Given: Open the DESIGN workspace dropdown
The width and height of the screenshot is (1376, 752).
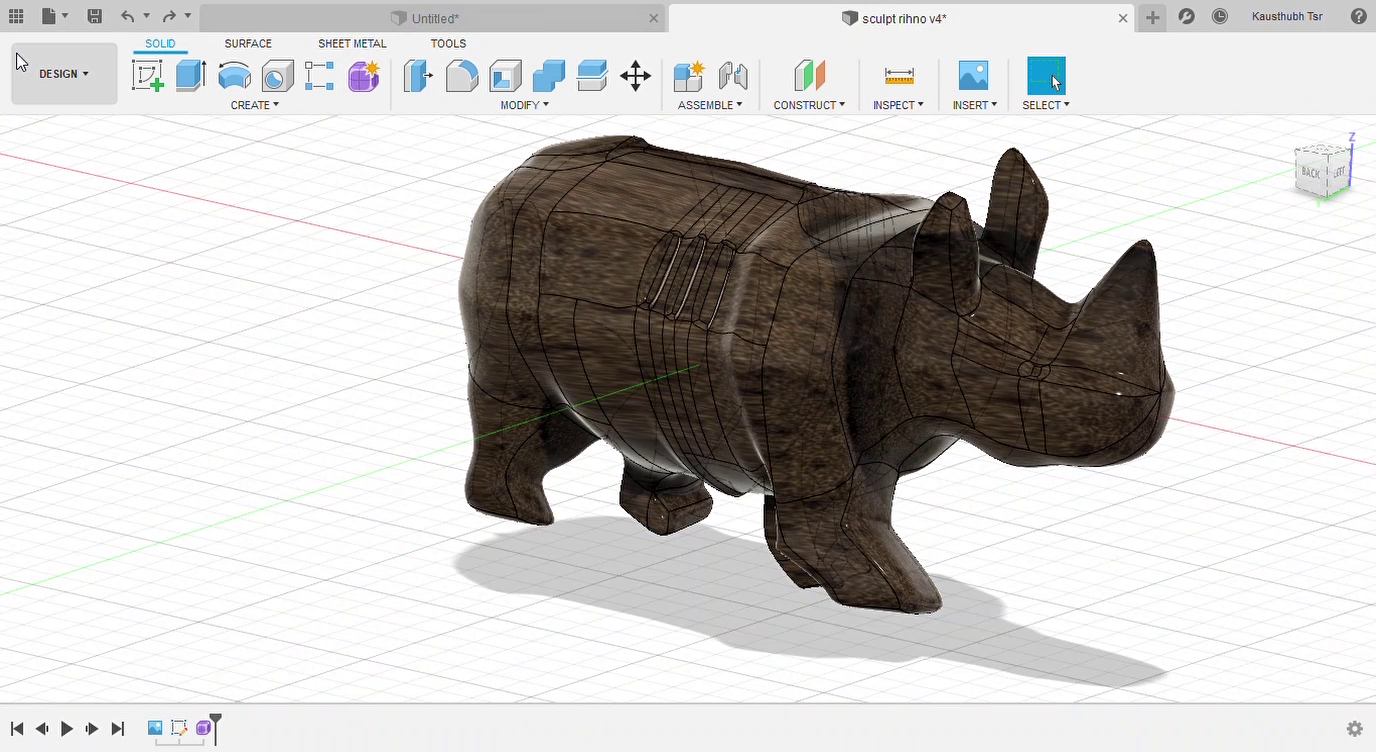Looking at the screenshot, I should 64,74.
